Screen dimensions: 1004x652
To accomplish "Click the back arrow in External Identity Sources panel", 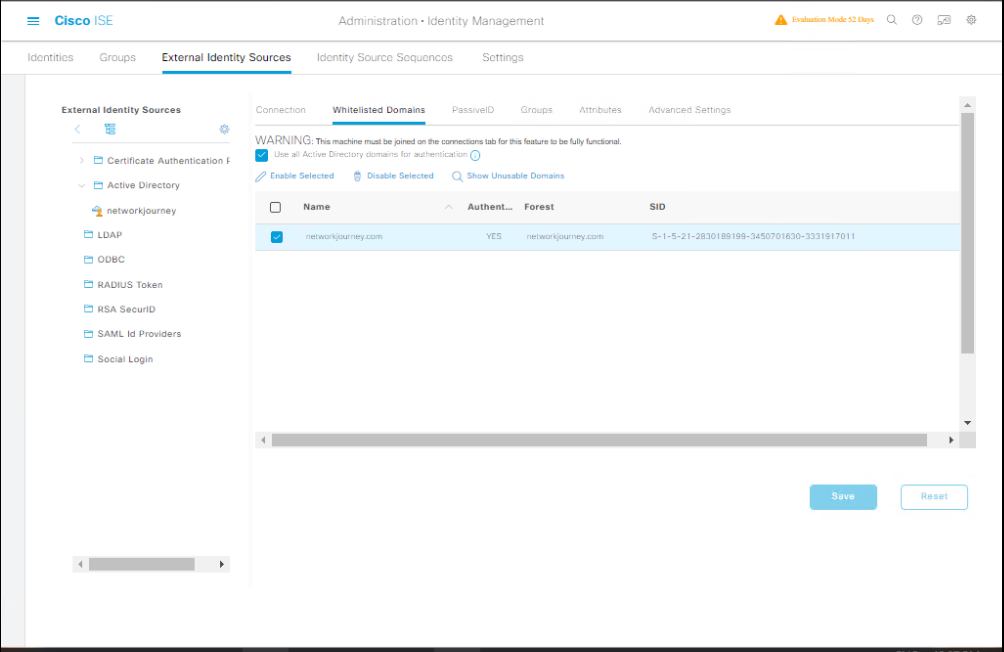I will click(x=77, y=129).
